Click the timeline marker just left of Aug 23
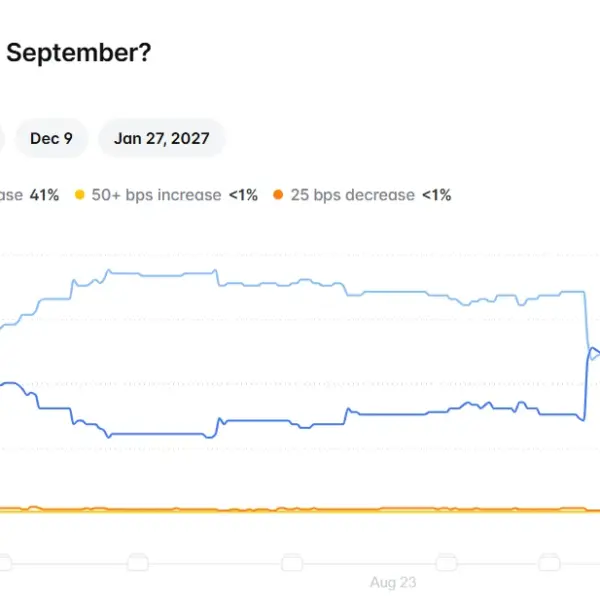The width and height of the screenshot is (600, 600). pos(292,563)
